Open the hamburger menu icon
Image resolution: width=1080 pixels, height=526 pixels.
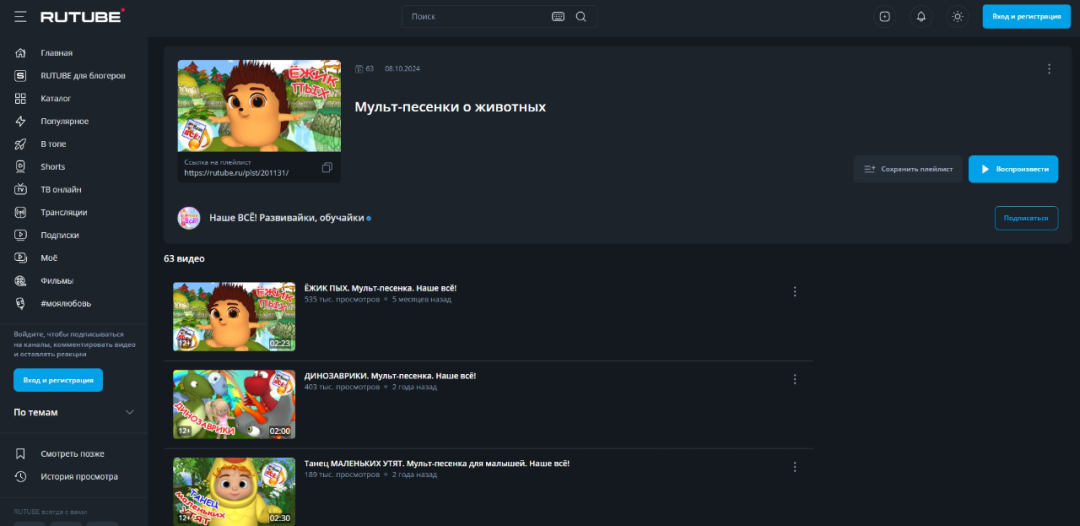click(20, 16)
